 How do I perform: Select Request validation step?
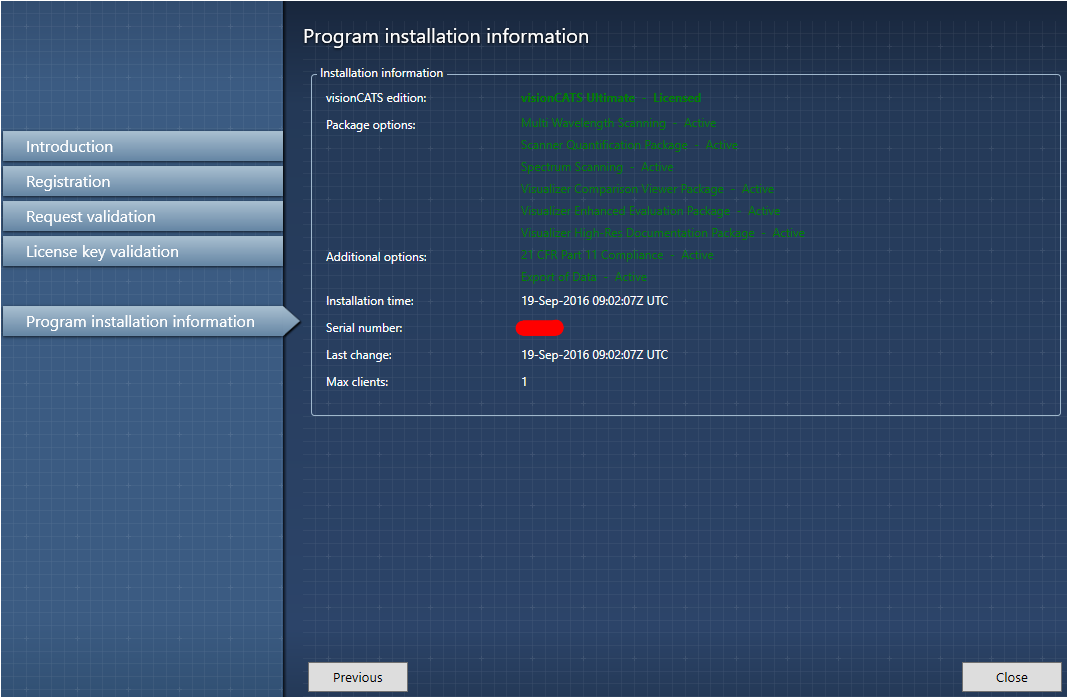[142, 217]
